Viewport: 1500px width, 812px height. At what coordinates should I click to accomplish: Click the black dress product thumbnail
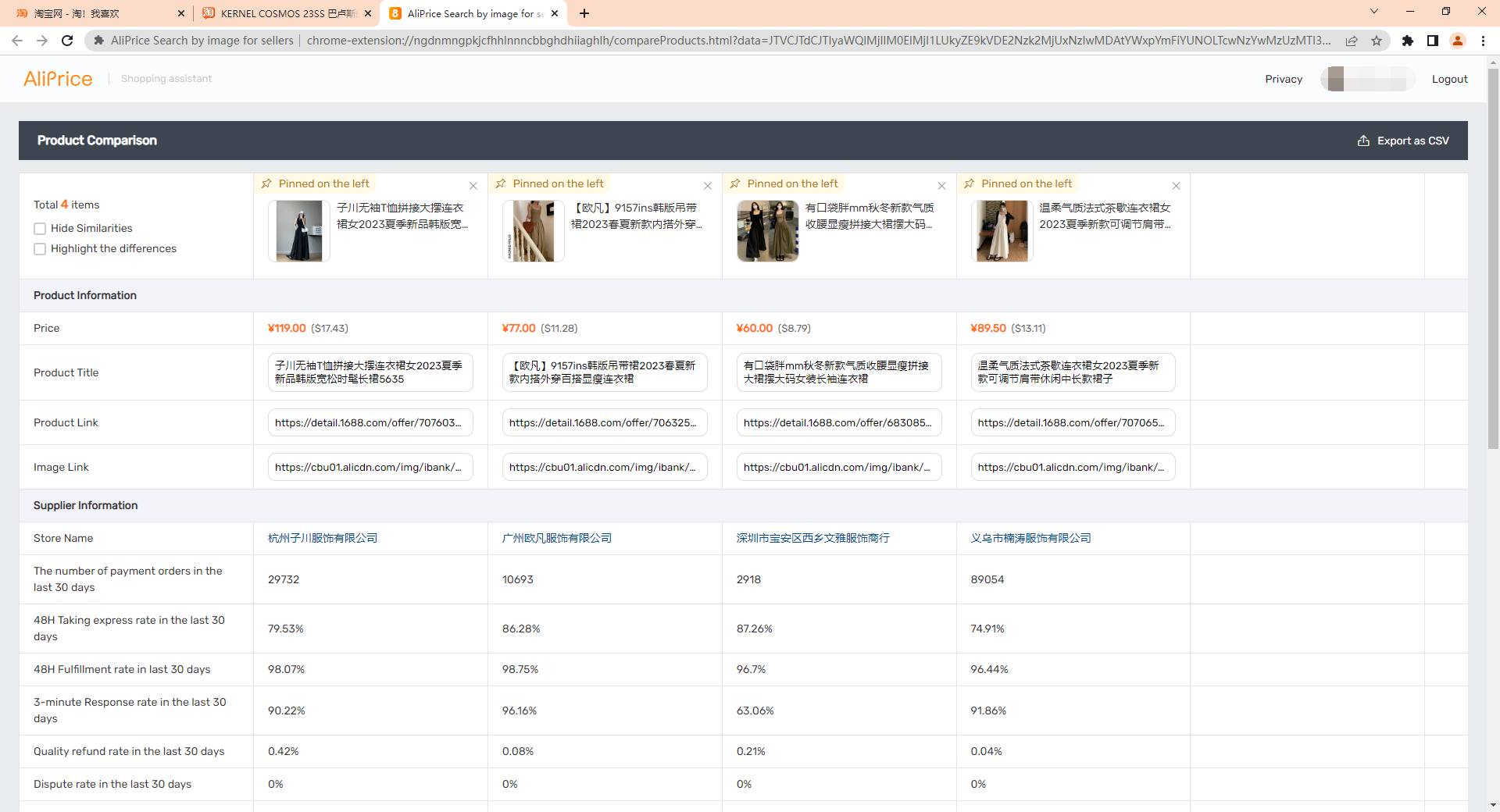pos(298,231)
